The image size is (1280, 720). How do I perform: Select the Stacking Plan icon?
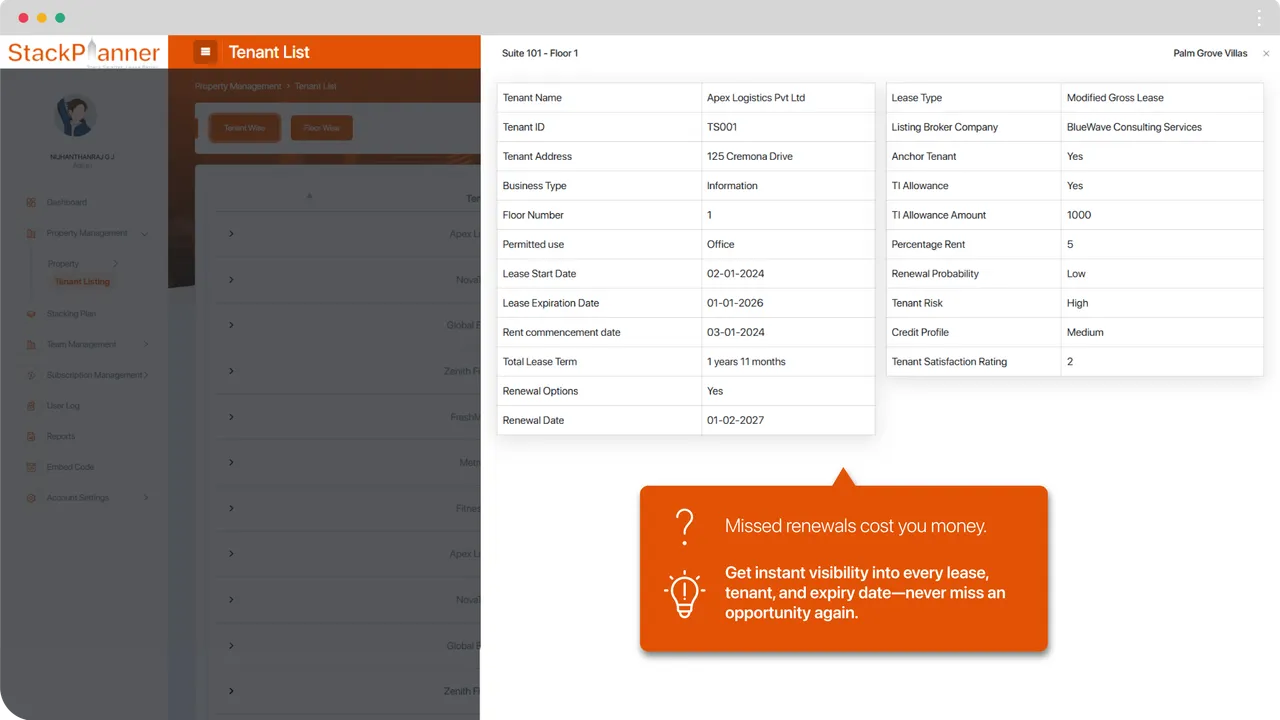click(33, 313)
